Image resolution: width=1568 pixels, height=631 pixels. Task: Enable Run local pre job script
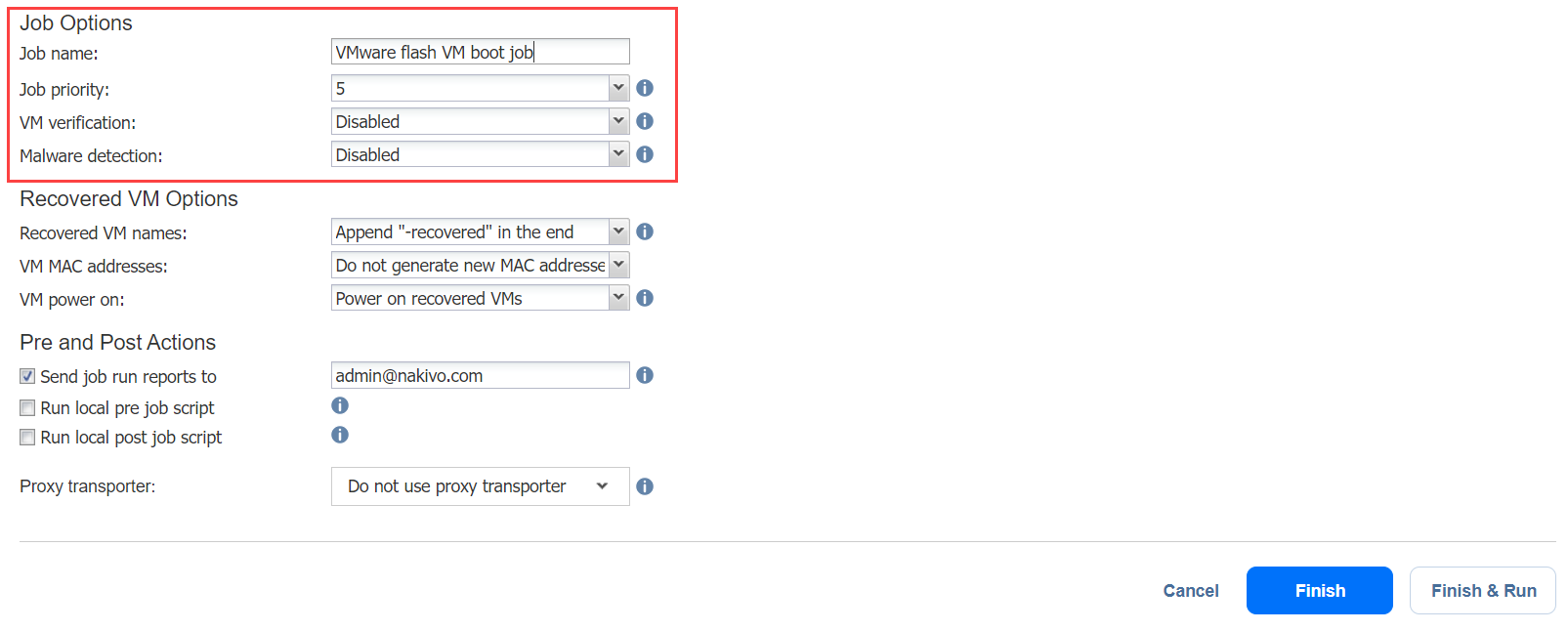tap(27, 408)
